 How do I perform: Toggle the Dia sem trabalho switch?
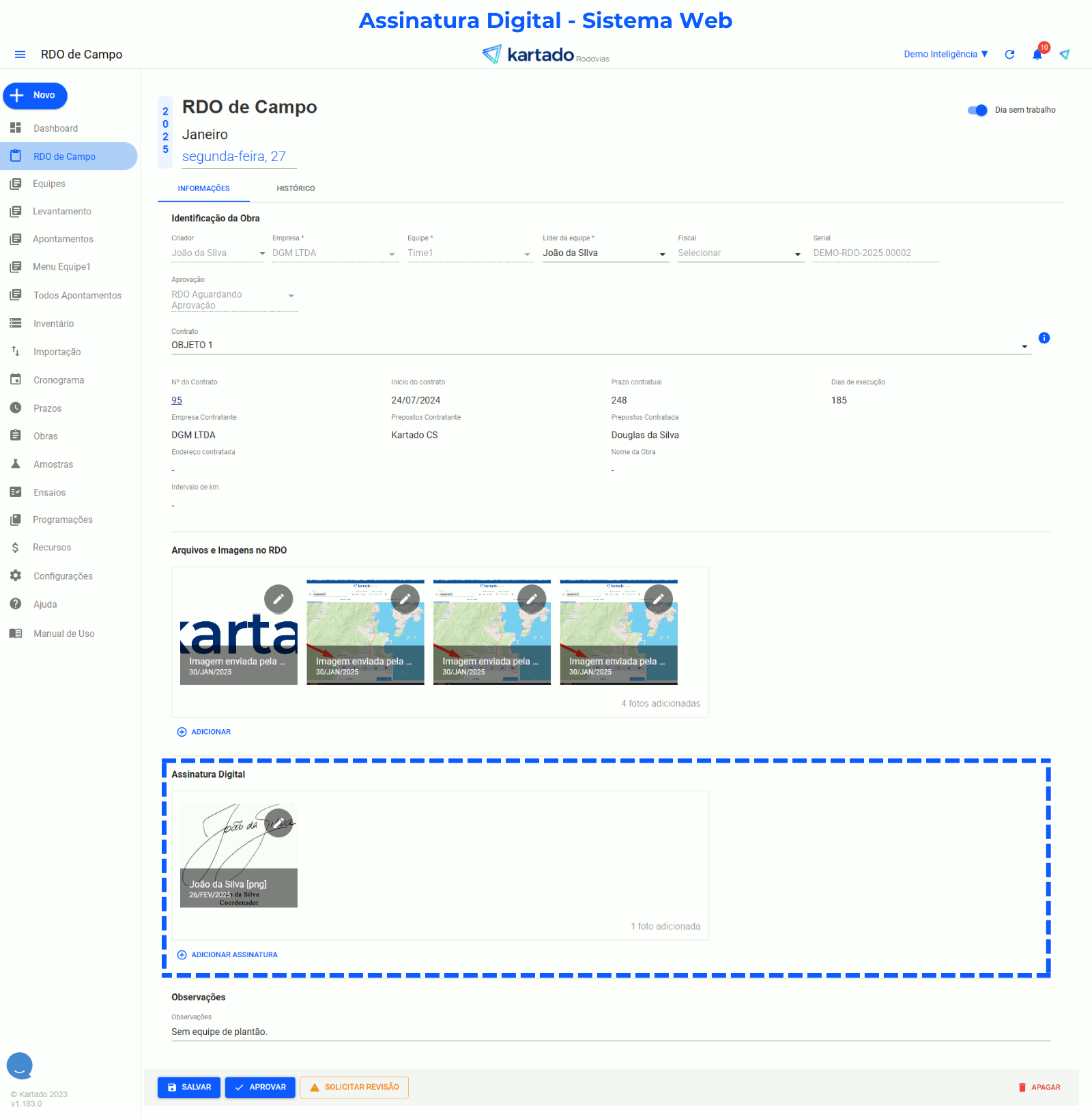click(977, 110)
